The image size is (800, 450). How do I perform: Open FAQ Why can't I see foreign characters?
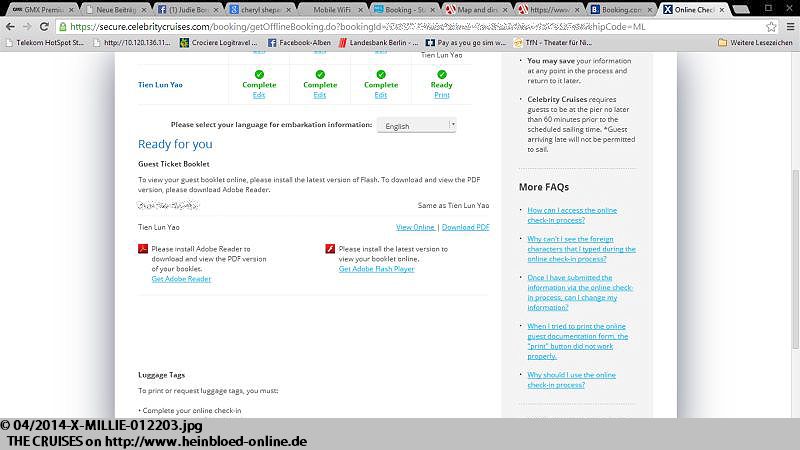click(x=582, y=249)
